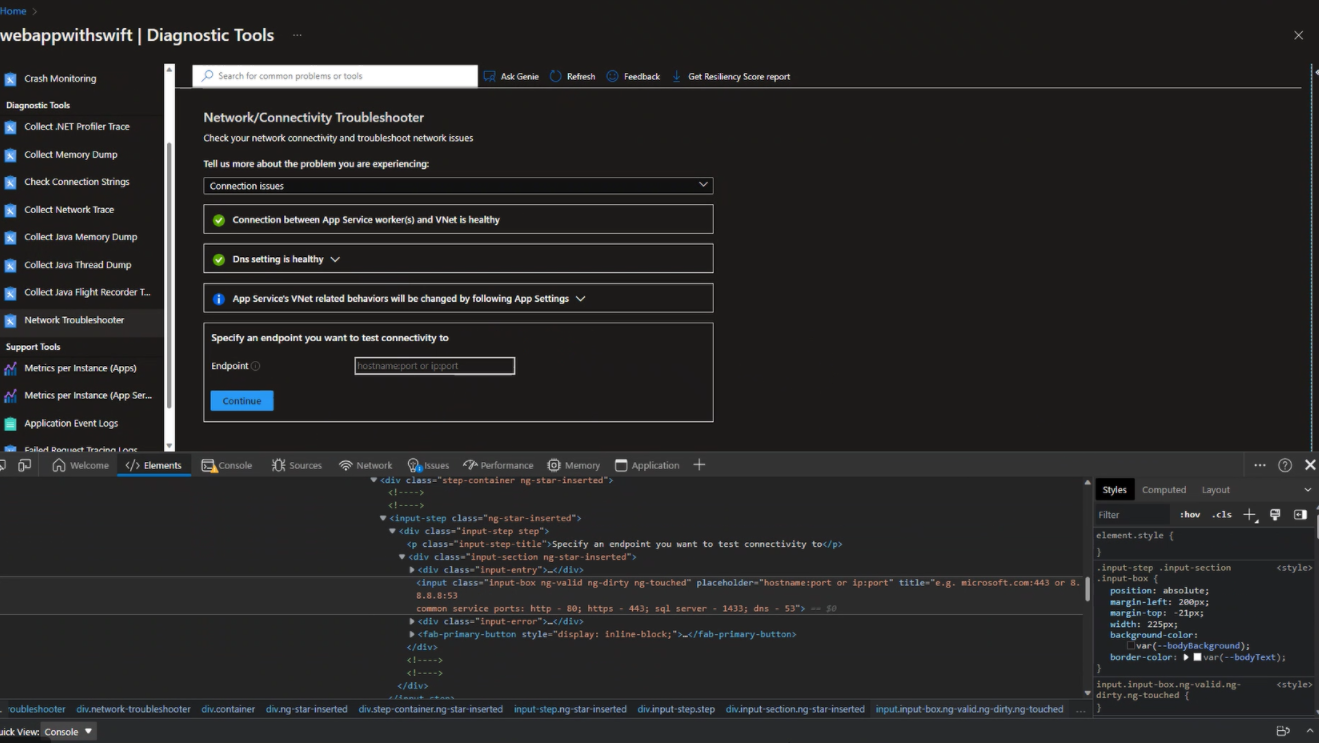The height and width of the screenshot is (743, 1319).
Task: Click Collect Network Trace icon
Action: point(10,210)
